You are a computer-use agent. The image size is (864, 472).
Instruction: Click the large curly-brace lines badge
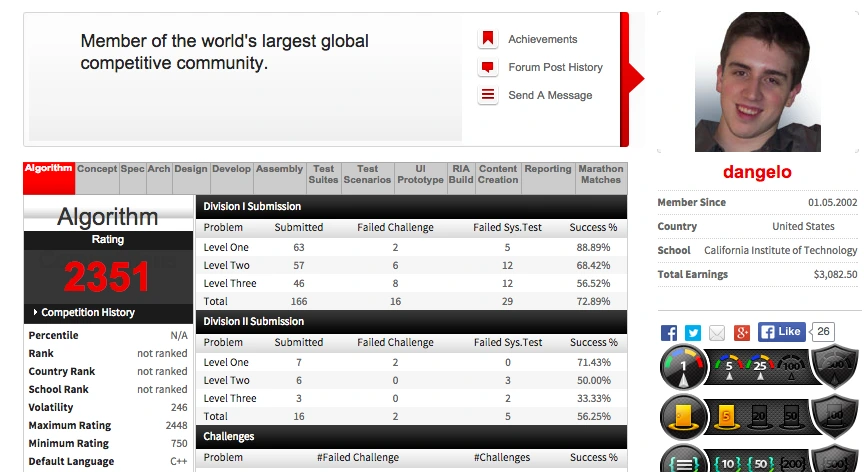point(683,459)
